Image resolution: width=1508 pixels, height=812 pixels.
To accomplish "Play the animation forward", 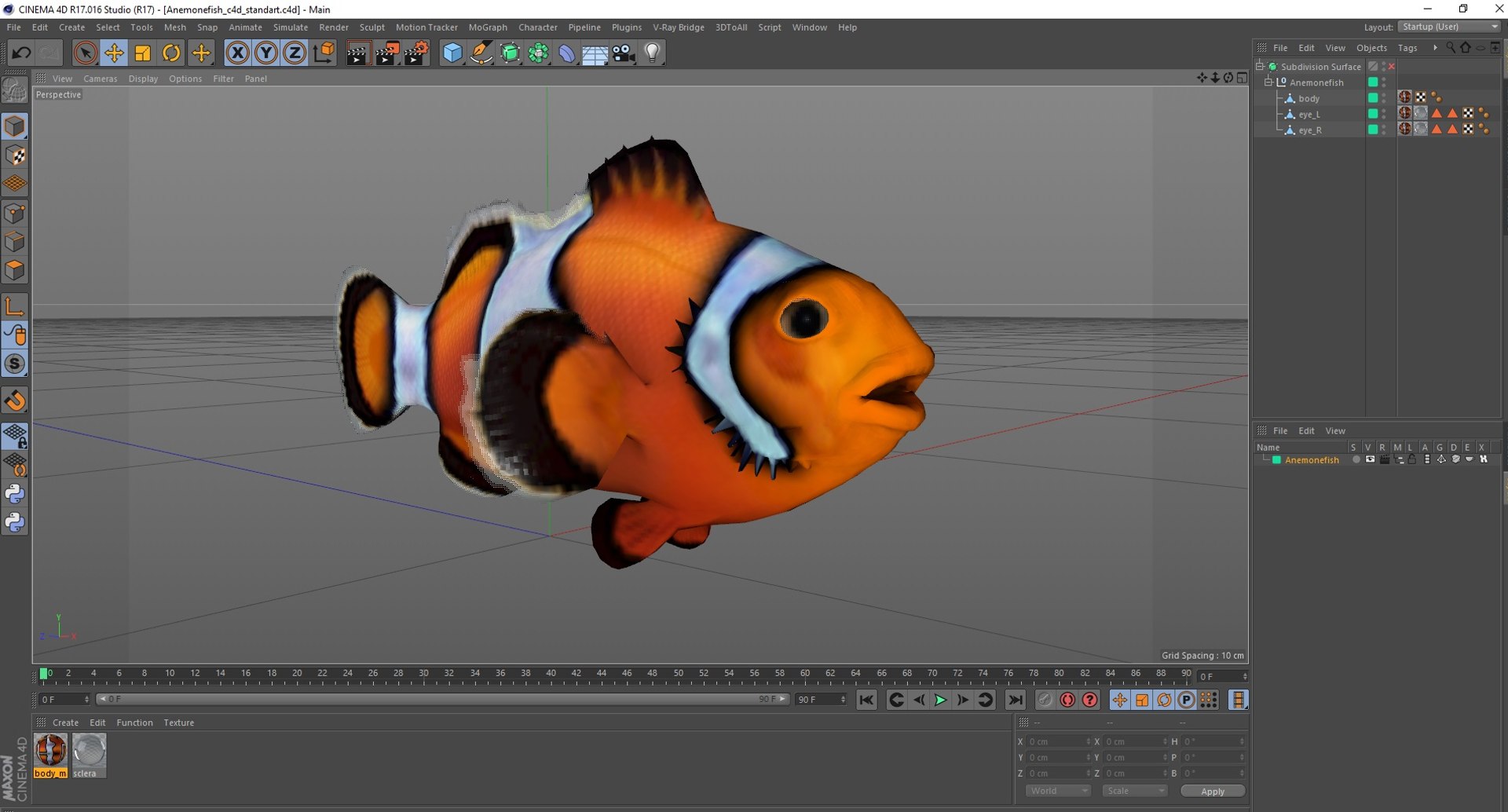I will pyautogui.click(x=940, y=700).
